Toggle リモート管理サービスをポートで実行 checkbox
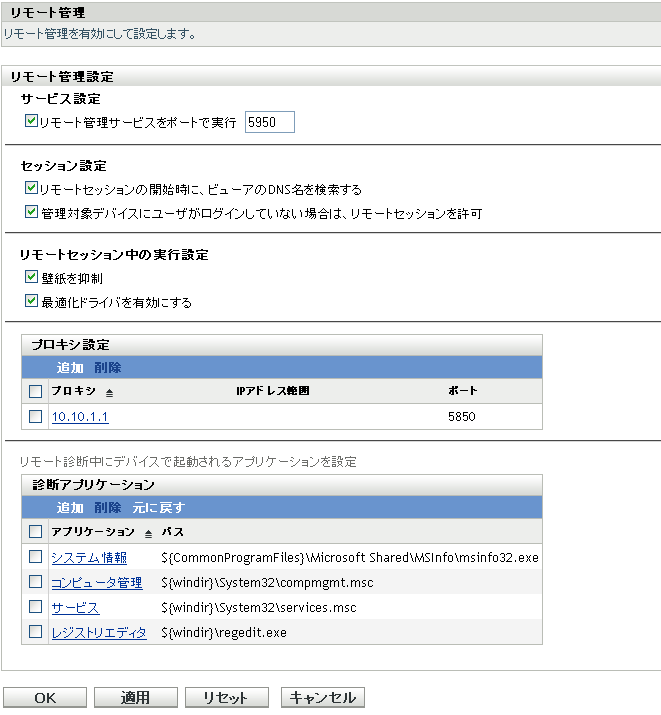Viewport: 661px width, 715px height. pyautogui.click(x=31, y=121)
